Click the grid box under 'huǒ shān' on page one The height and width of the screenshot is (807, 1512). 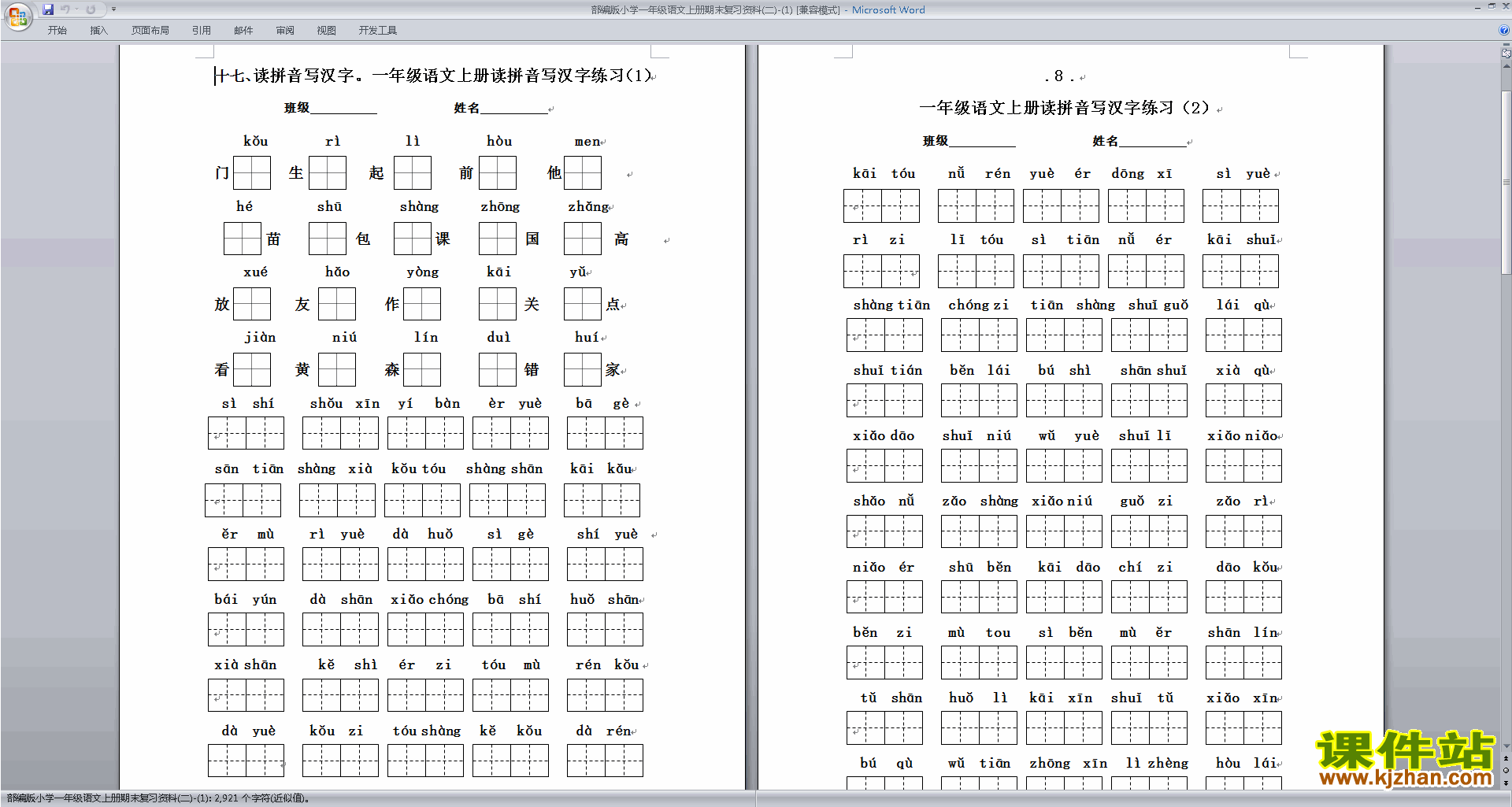[x=605, y=629]
